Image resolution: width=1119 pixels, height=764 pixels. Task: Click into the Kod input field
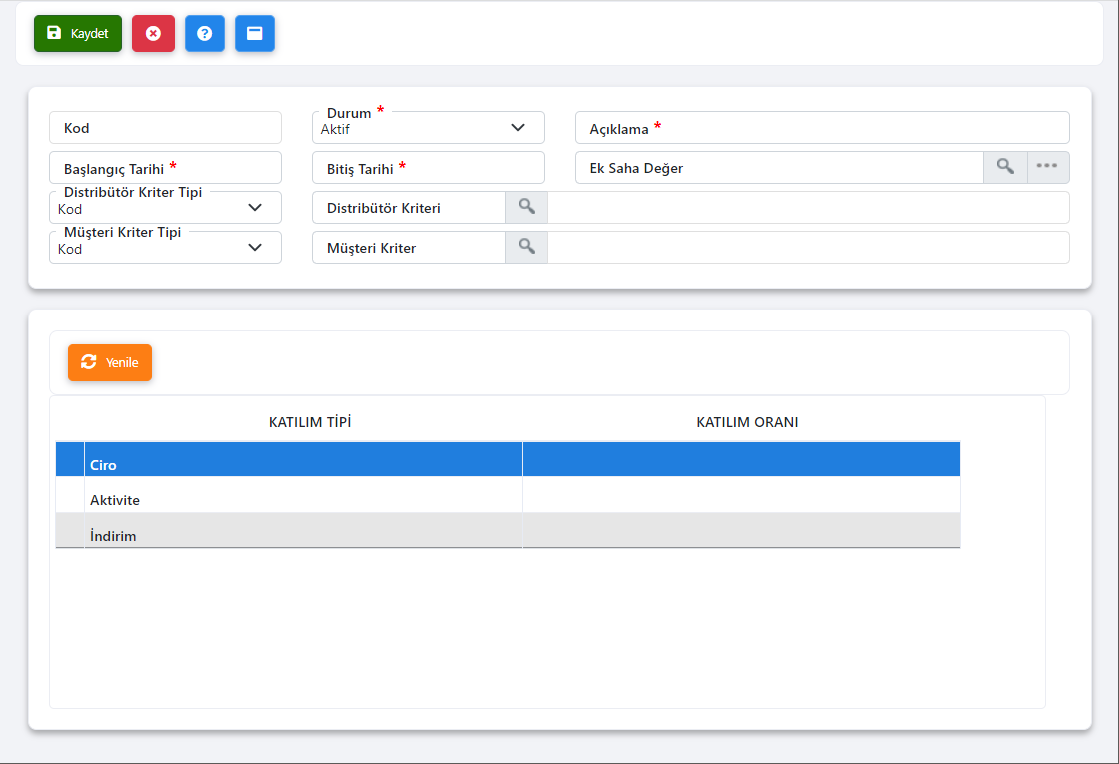[x=165, y=128]
